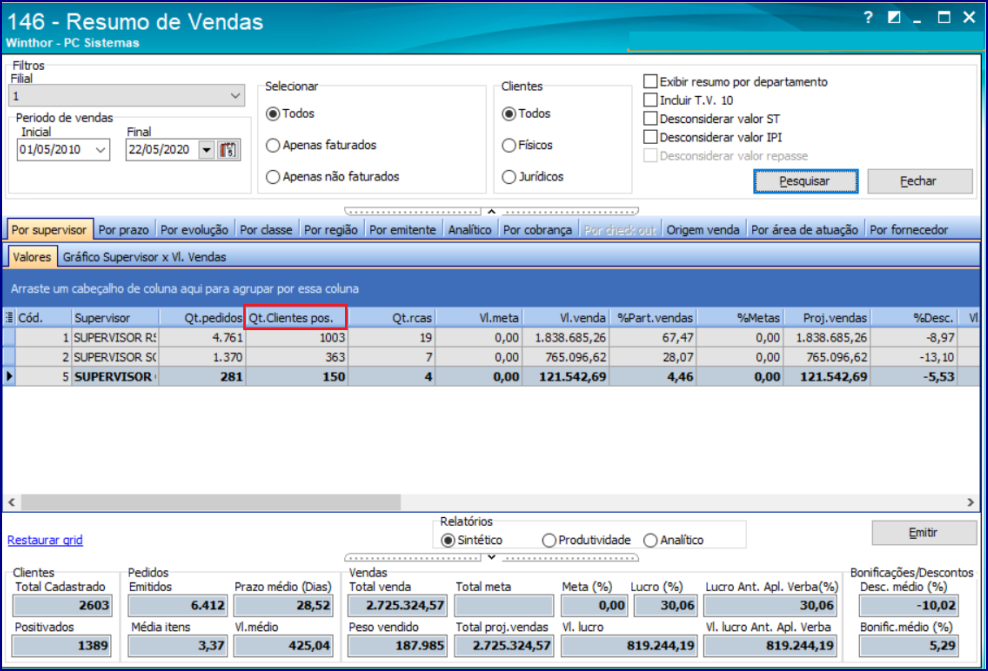Click the Total venda field 2.725.324,57

coord(397,606)
